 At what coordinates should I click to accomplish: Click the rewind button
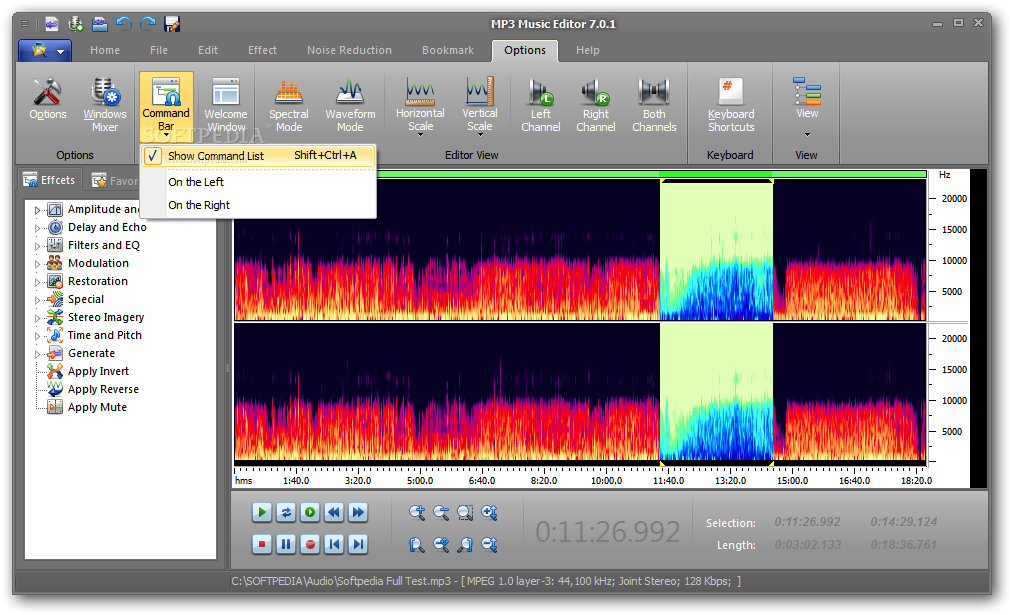(x=334, y=512)
